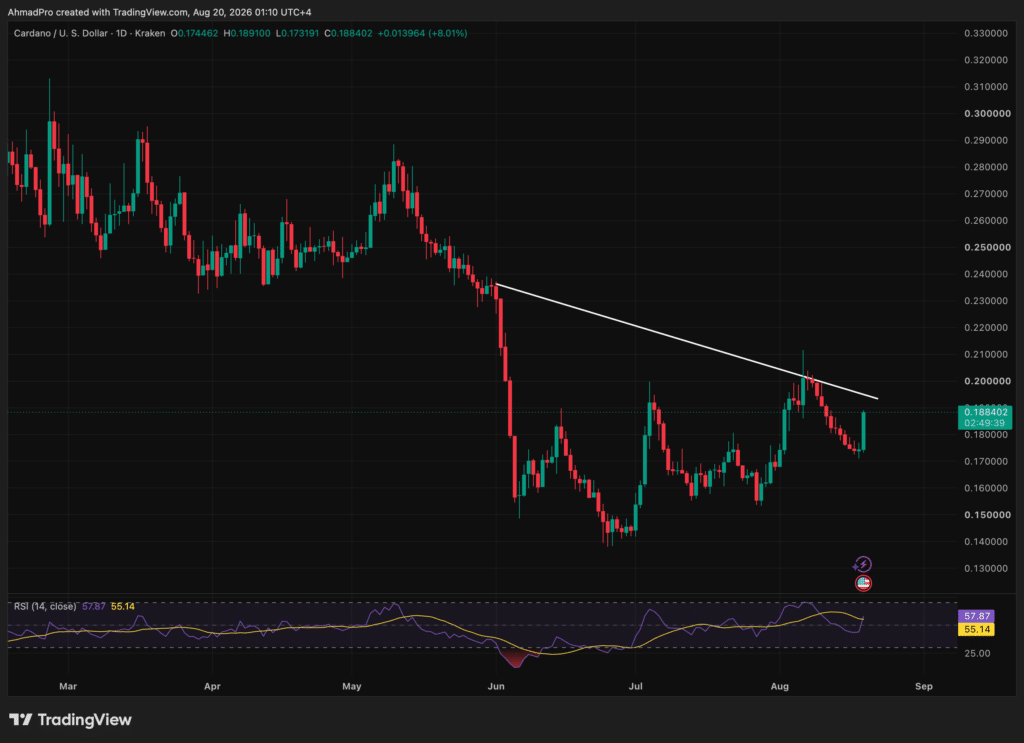Click the May label on time axis
This screenshot has width=1024, height=743.
click(351, 686)
